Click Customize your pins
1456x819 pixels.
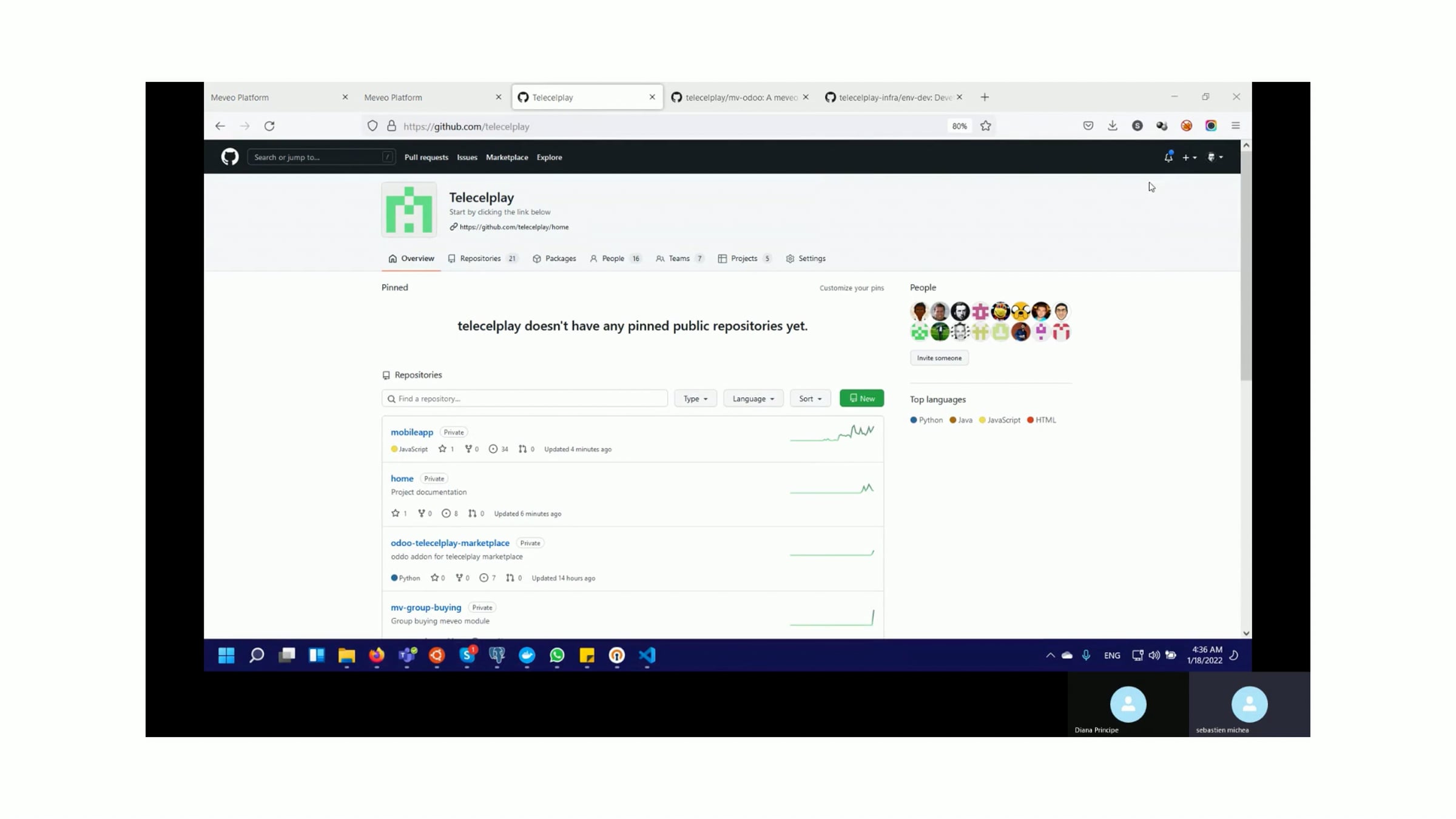pyautogui.click(x=852, y=288)
